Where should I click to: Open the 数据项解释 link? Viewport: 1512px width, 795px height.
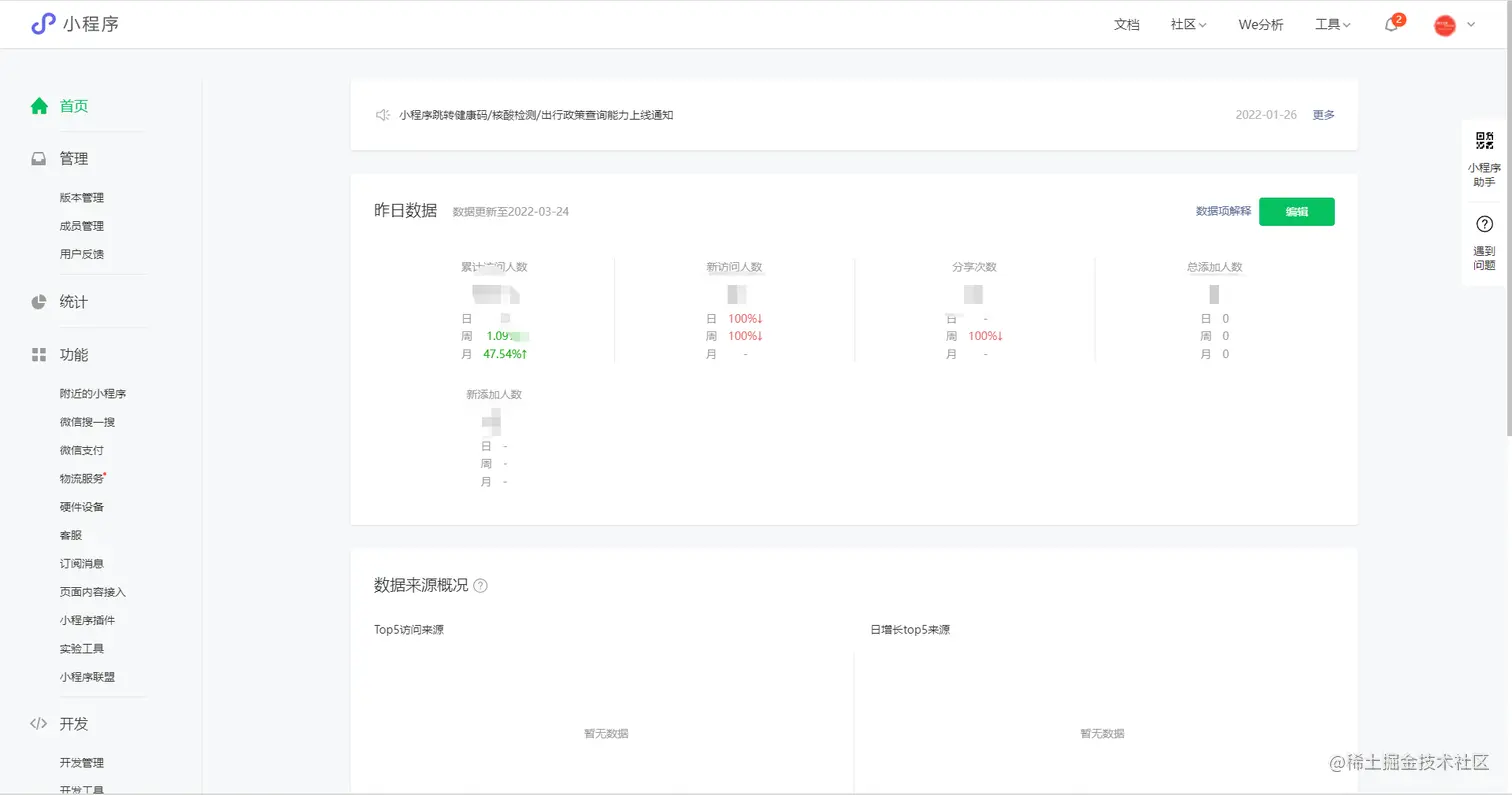1223,211
